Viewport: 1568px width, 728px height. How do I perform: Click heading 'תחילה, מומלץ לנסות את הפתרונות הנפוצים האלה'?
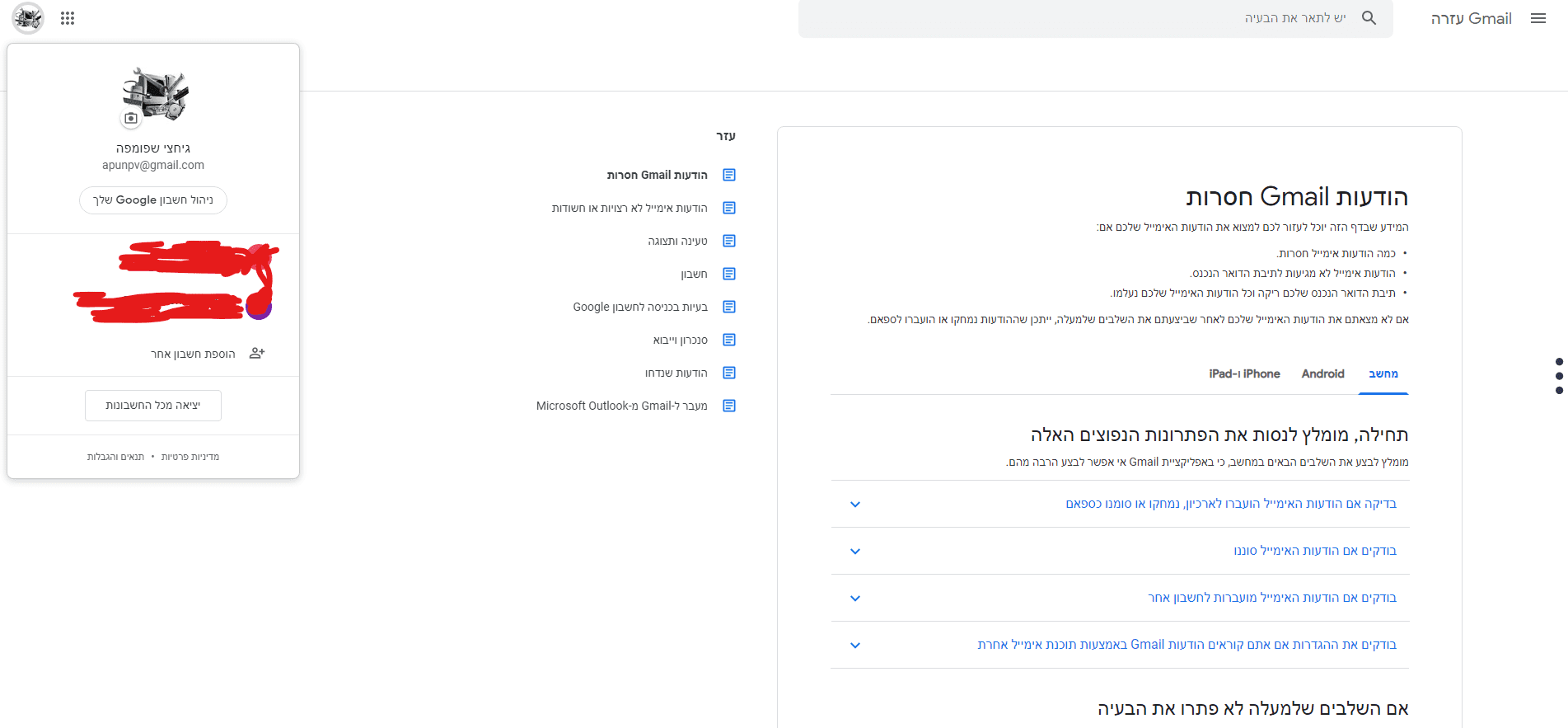tap(1219, 434)
